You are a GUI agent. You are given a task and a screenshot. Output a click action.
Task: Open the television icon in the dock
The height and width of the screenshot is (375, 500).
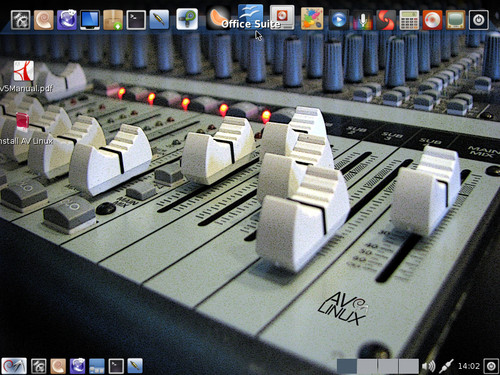(x=455, y=20)
